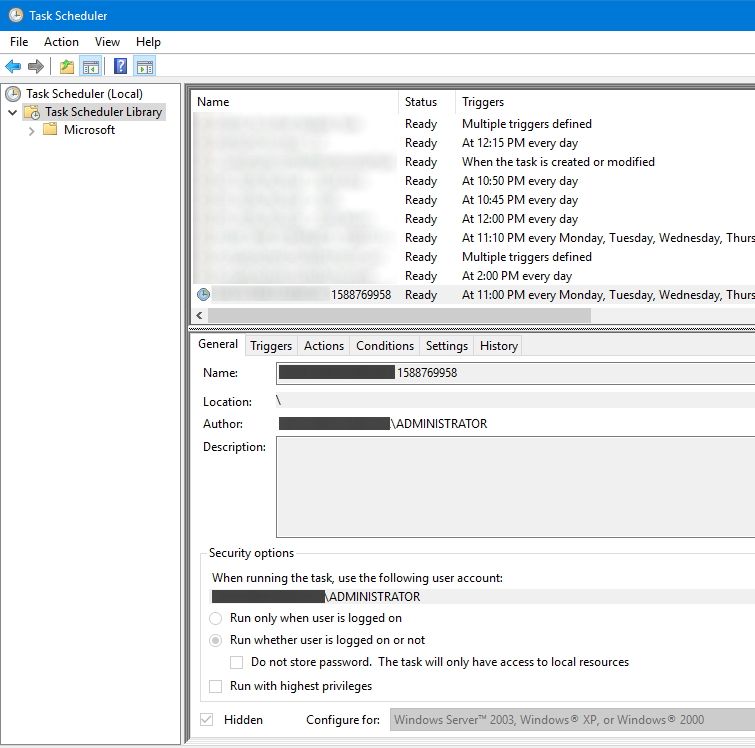The width and height of the screenshot is (755, 748).
Task: Select the Microsoft folder in the tree
Action: point(89,130)
